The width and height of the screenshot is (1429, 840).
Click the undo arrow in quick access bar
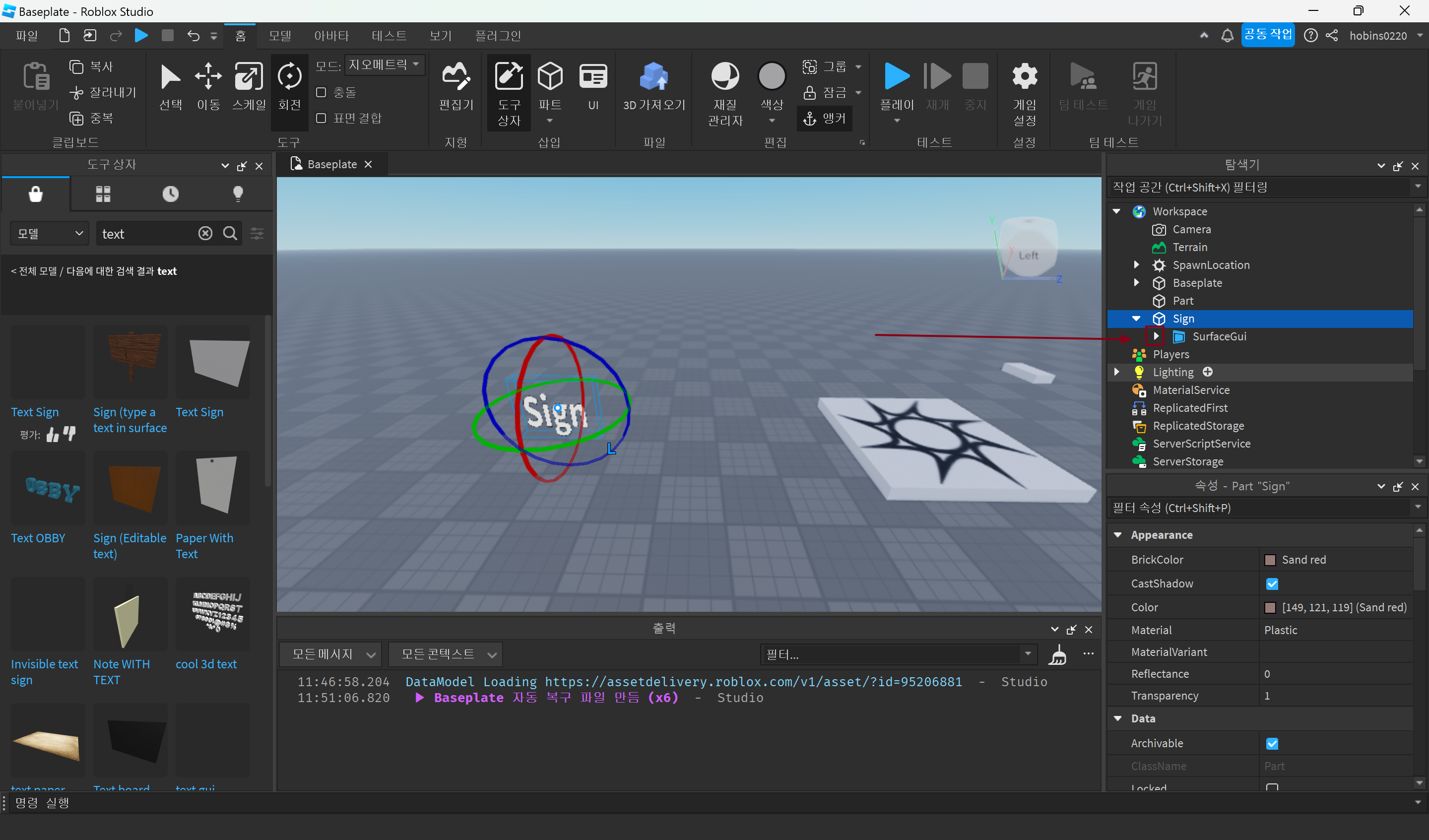[194, 36]
